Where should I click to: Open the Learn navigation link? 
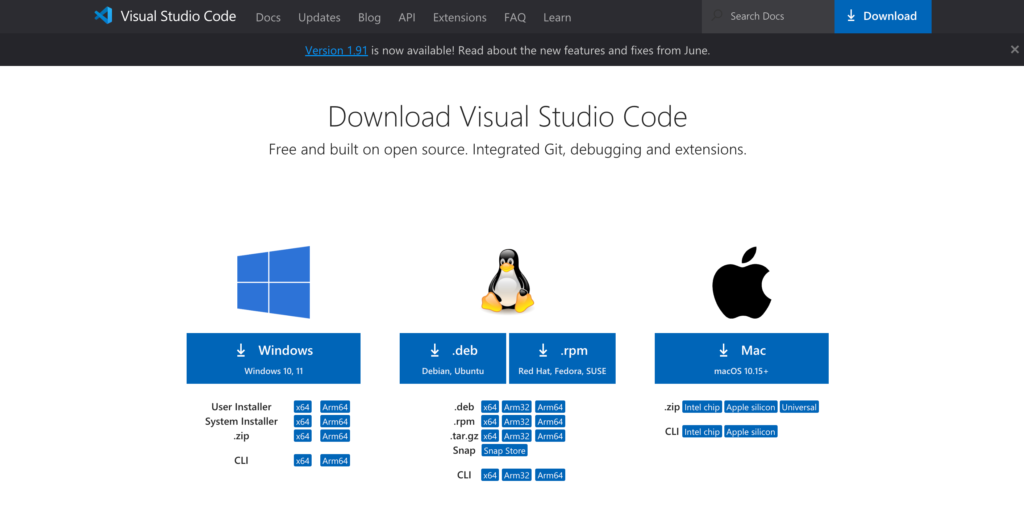557,18
